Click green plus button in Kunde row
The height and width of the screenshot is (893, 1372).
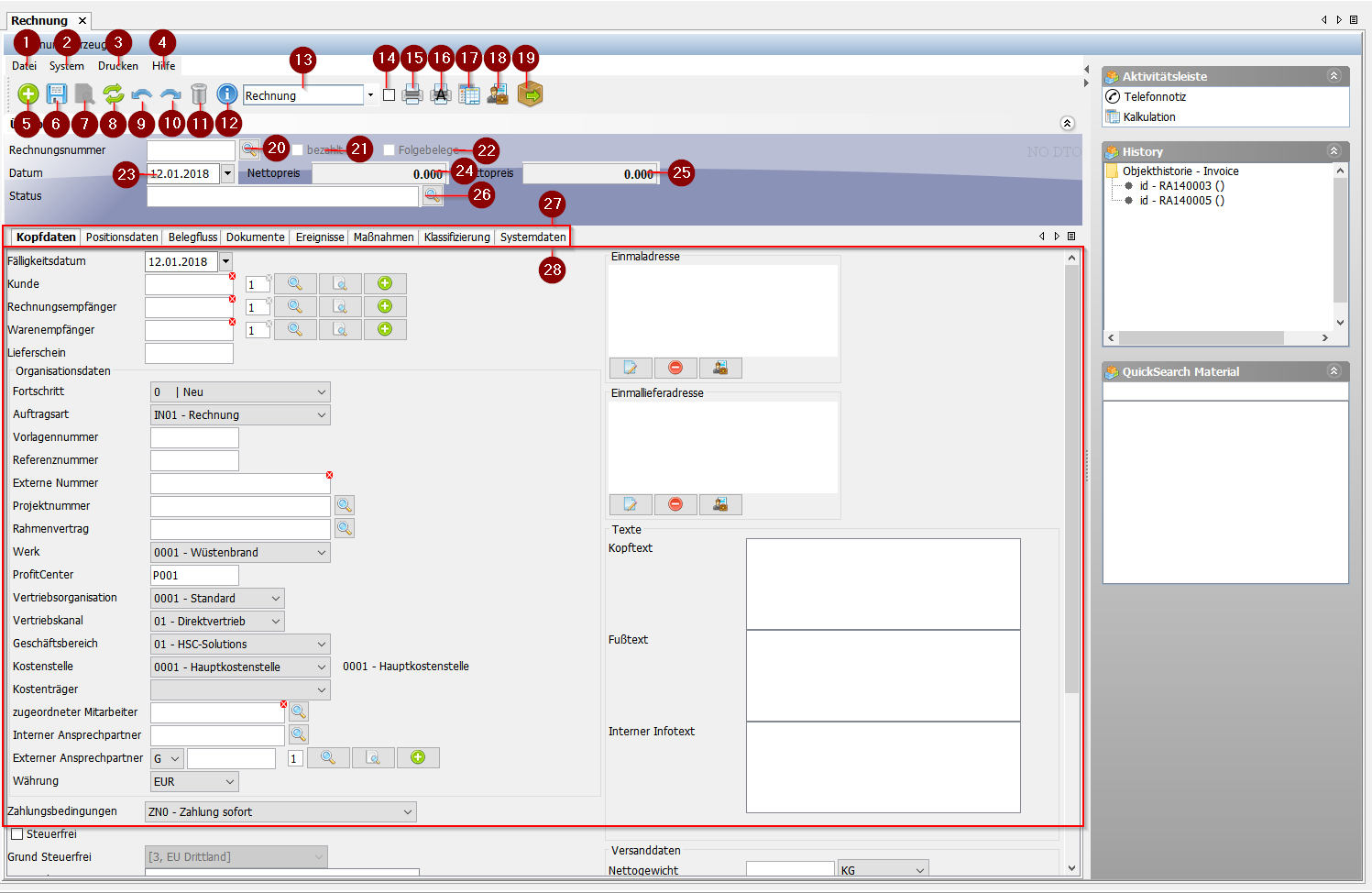click(x=385, y=283)
